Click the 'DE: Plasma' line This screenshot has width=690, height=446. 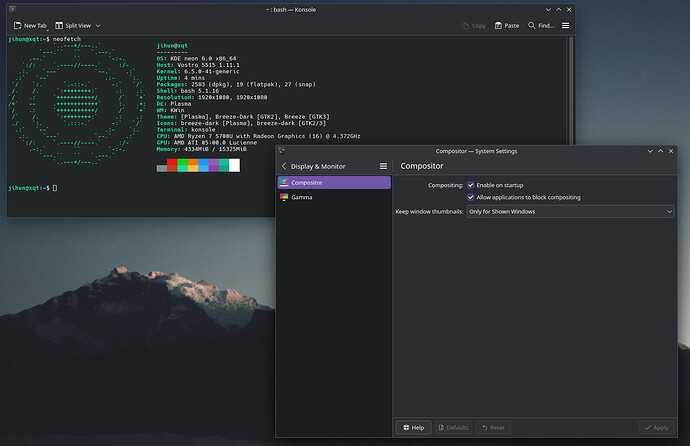click(174, 104)
